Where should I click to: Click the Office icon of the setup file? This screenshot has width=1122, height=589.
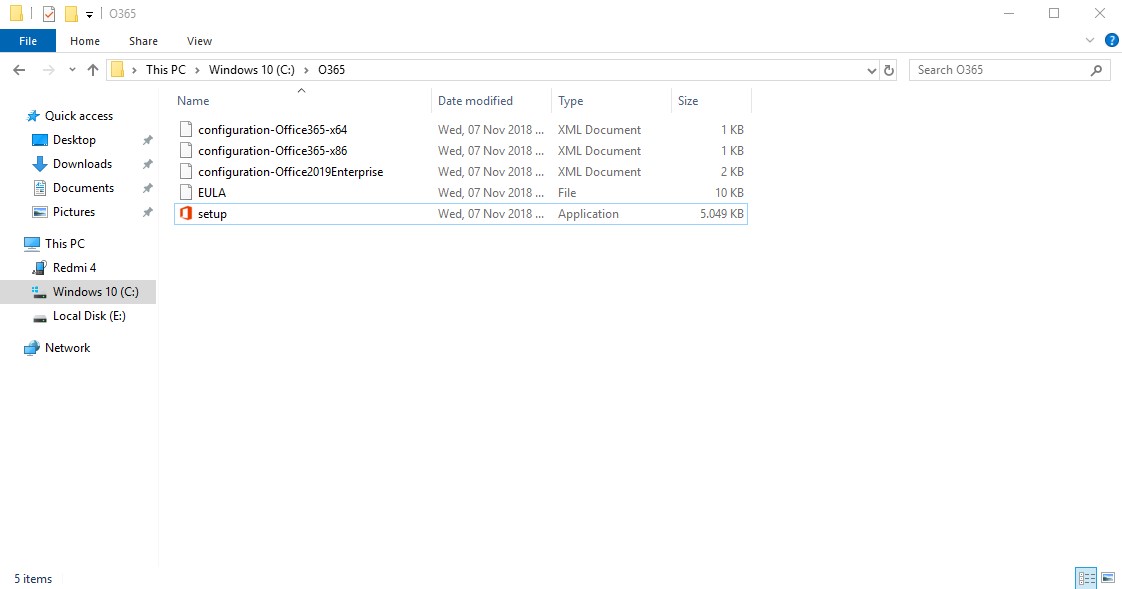coord(186,213)
